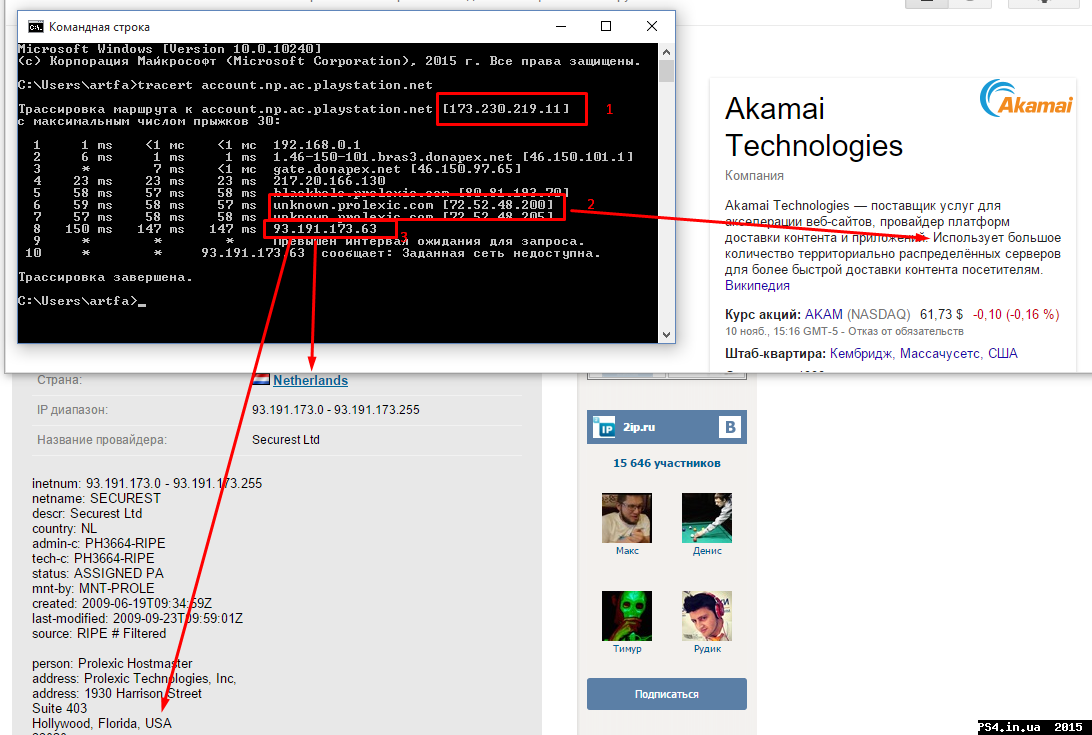Open the AKAM stock ticker link
The width and height of the screenshot is (1092, 735).
[823, 314]
